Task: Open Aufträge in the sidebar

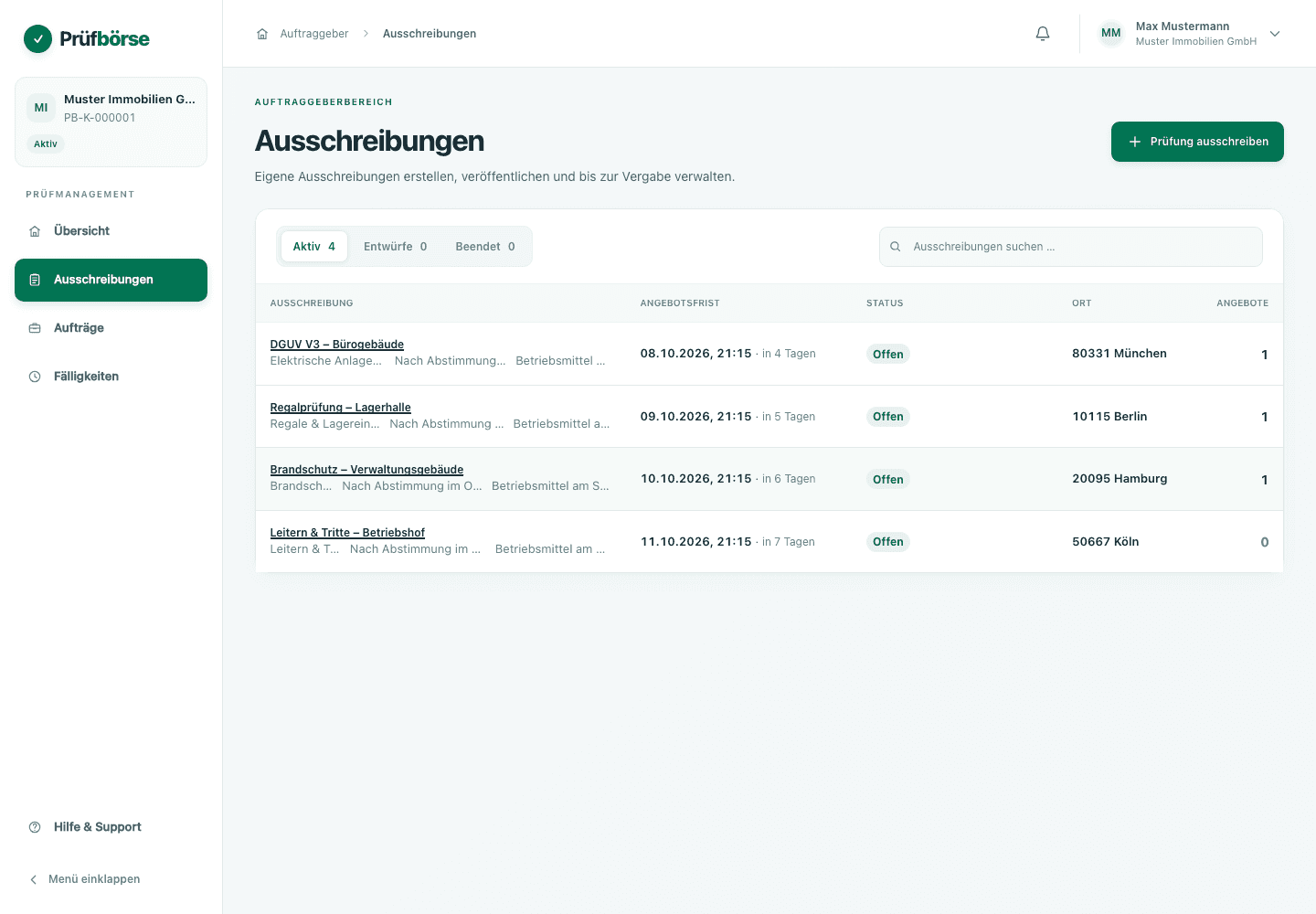Action: tap(111, 328)
